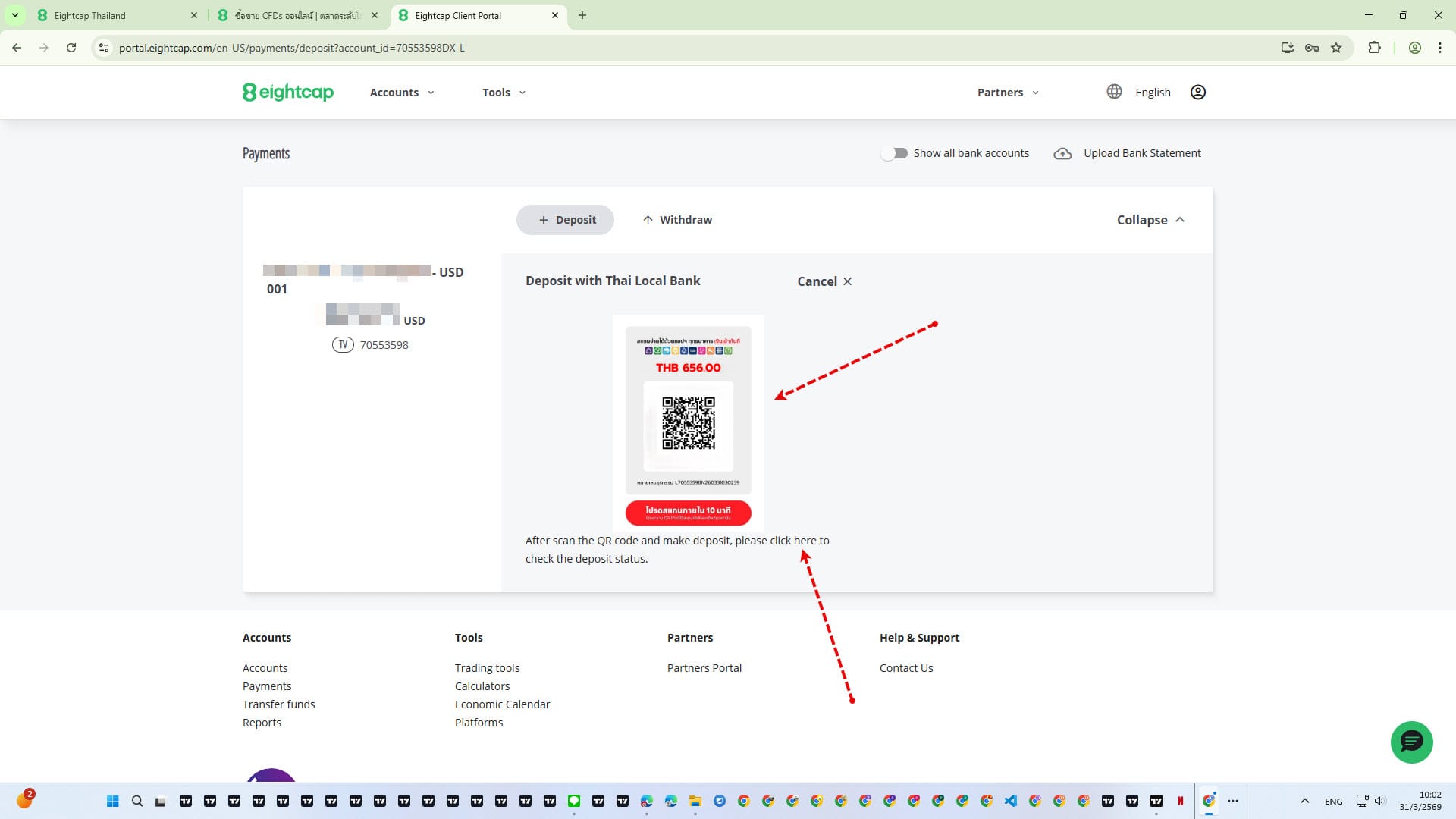Click the QR code payment image
The width and height of the screenshot is (1456, 819).
coord(688,422)
